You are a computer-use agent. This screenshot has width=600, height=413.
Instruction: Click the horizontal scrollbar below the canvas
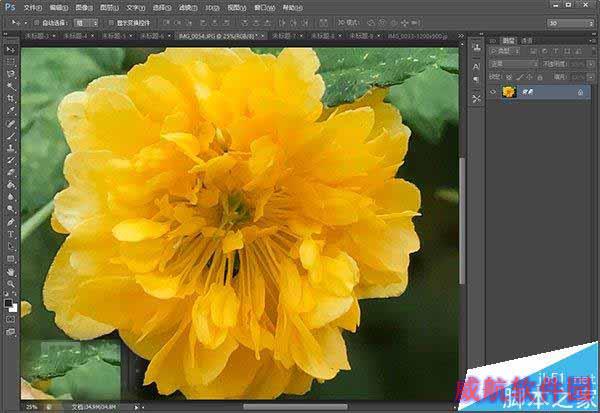pyautogui.click(x=295, y=406)
